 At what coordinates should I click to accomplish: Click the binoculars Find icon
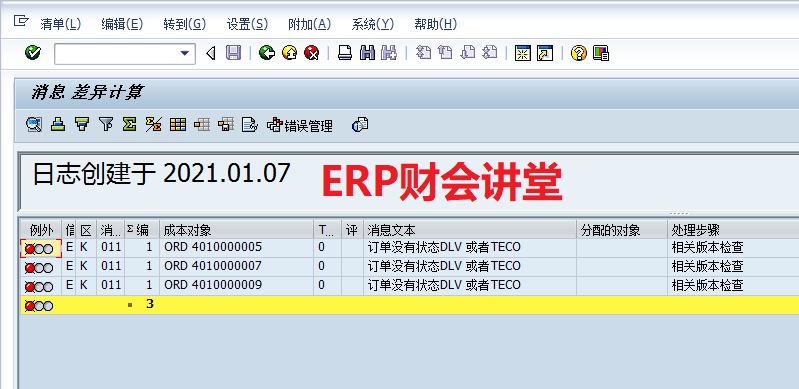coord(367,53)
